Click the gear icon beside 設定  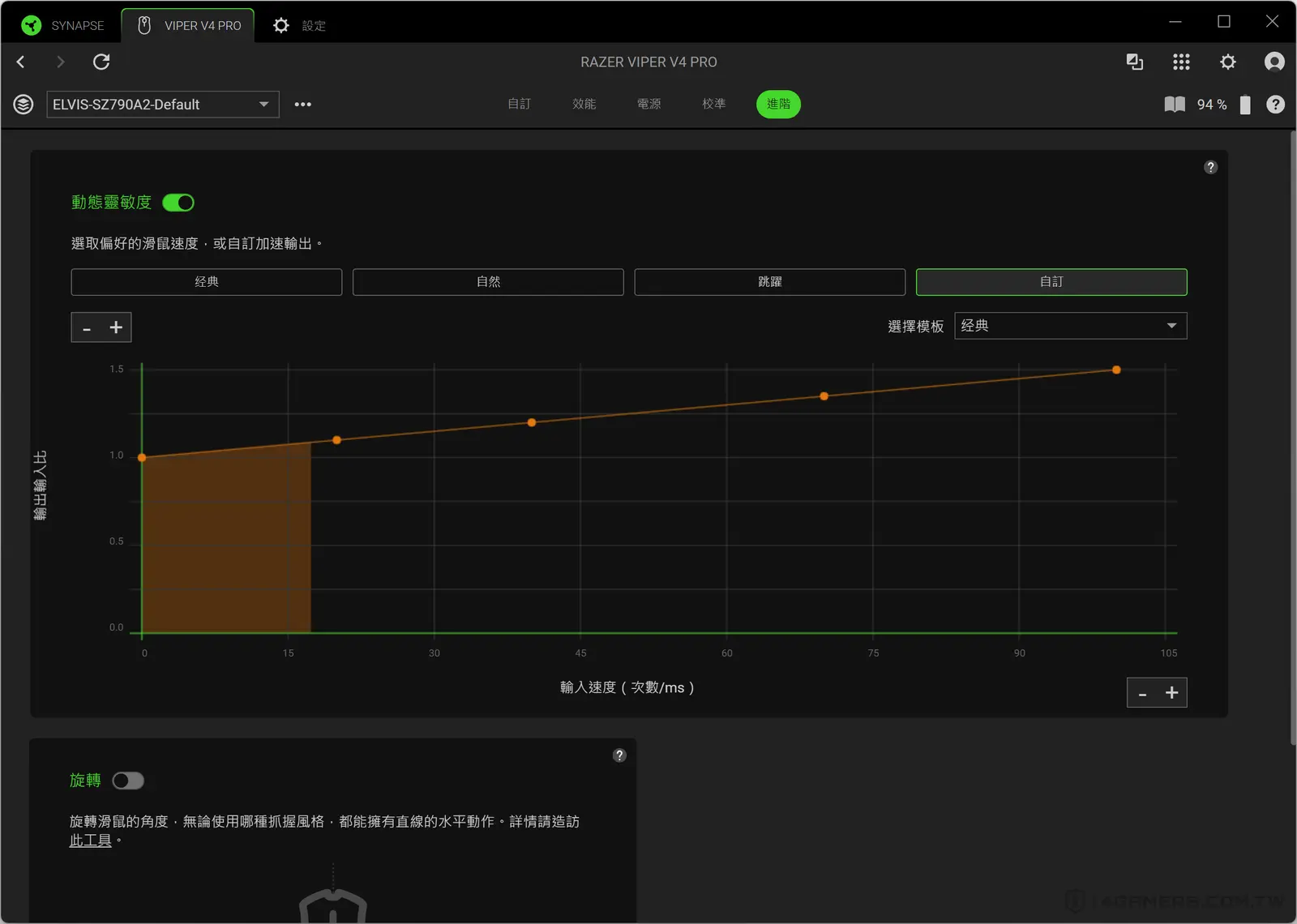(x=280, y=25)
